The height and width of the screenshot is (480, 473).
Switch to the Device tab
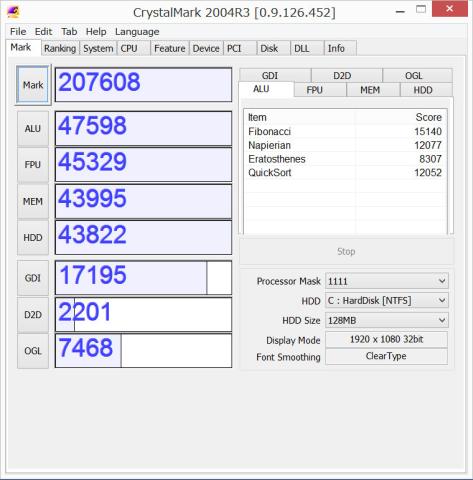click(206, 48)
